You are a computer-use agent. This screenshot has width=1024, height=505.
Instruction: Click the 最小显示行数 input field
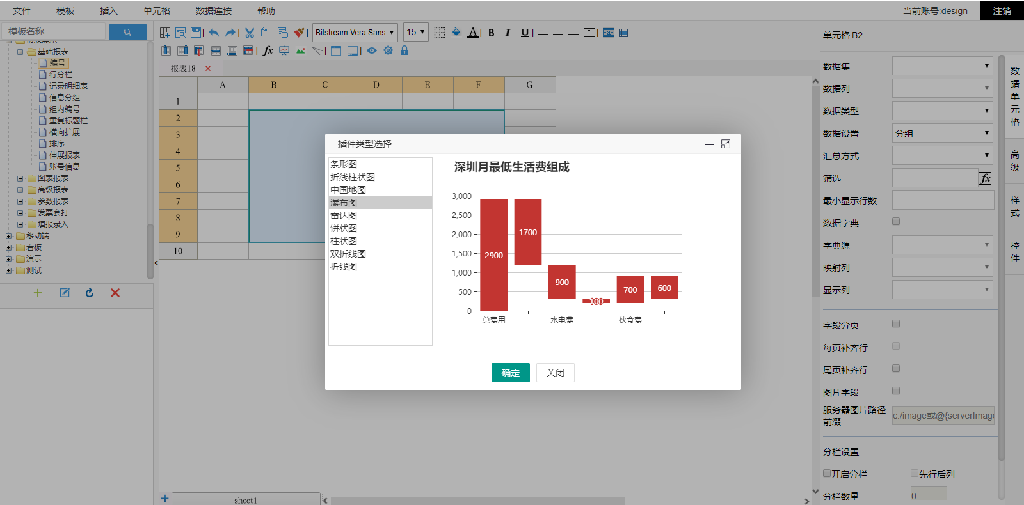(943, 200)
